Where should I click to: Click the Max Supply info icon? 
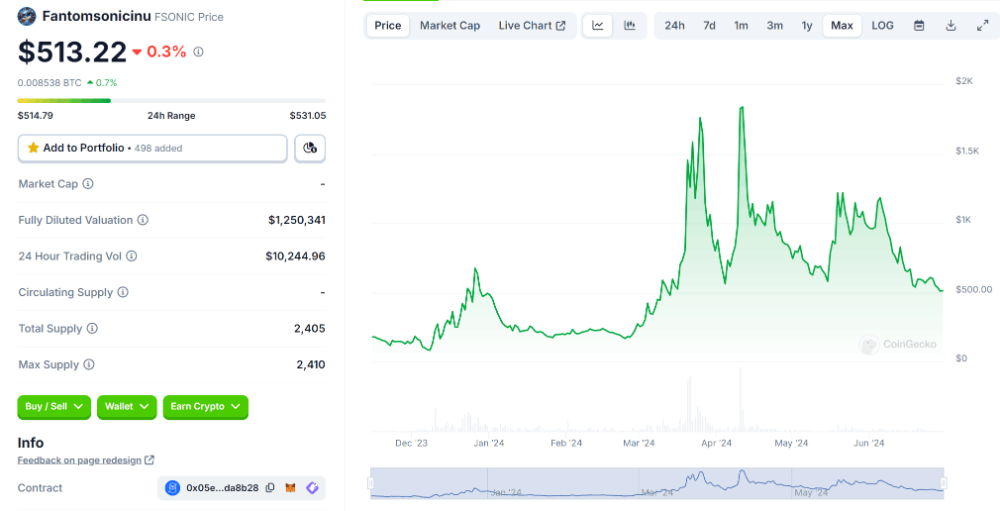[89, 364]
